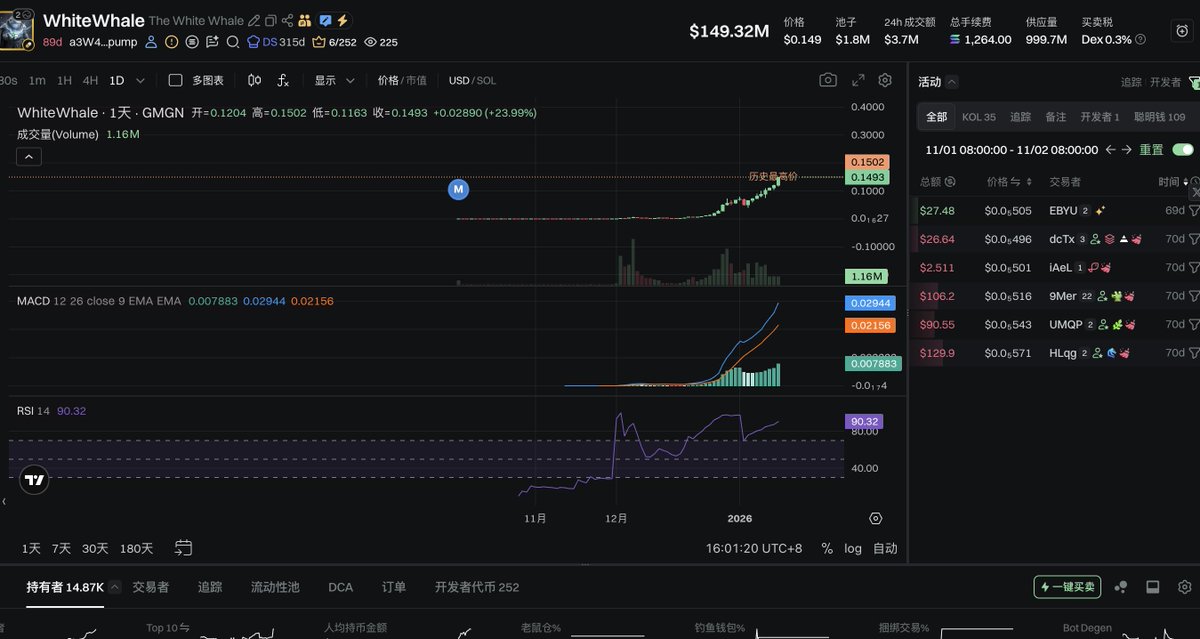Switch to the DCA tab
Screen dimensions: 1200x639
click(340, 587)
